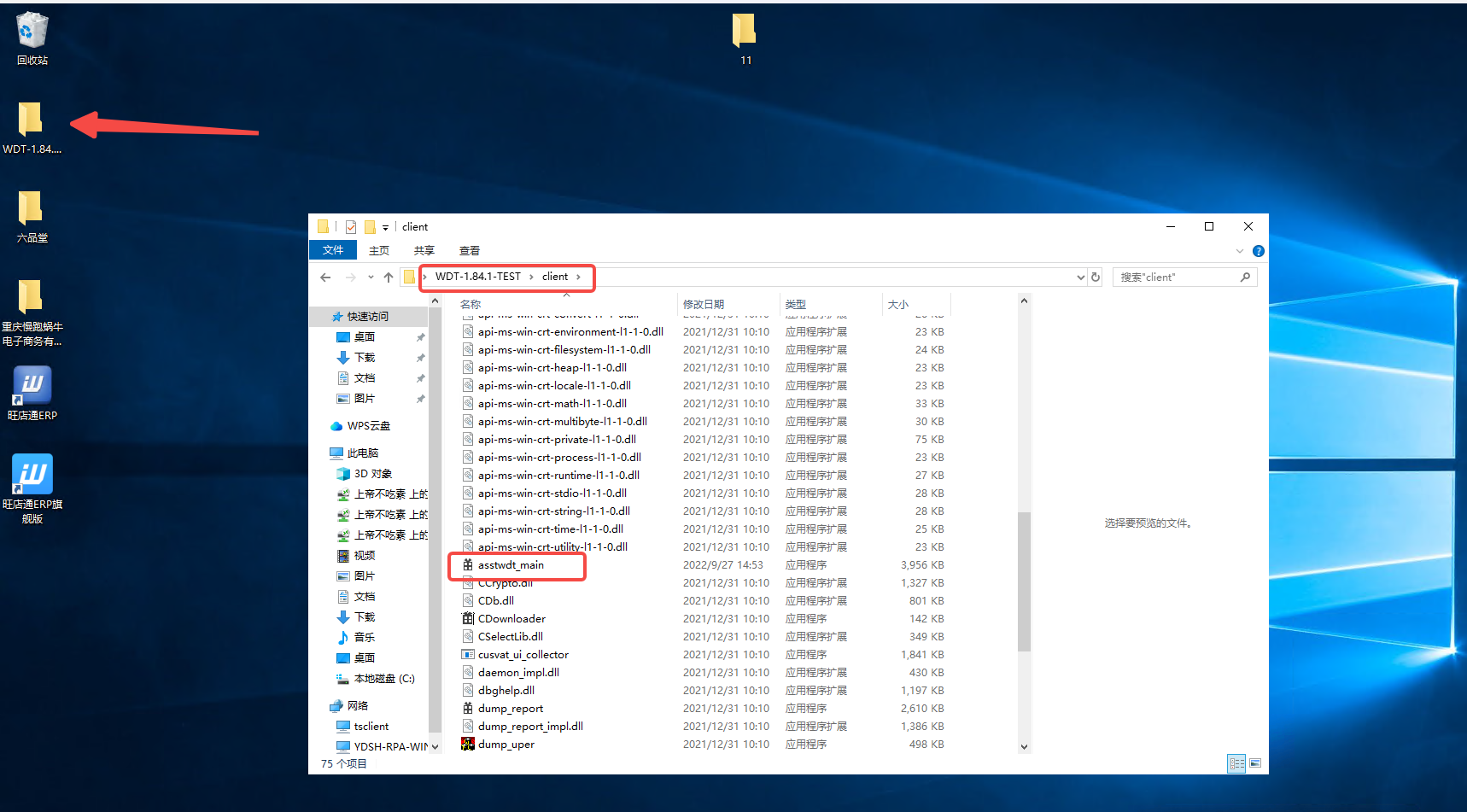Screen dimensions: 1467x812
Task: Select api-ms-win-crt-math-l1-1-0.dll file row
Action: coord(703,404)
